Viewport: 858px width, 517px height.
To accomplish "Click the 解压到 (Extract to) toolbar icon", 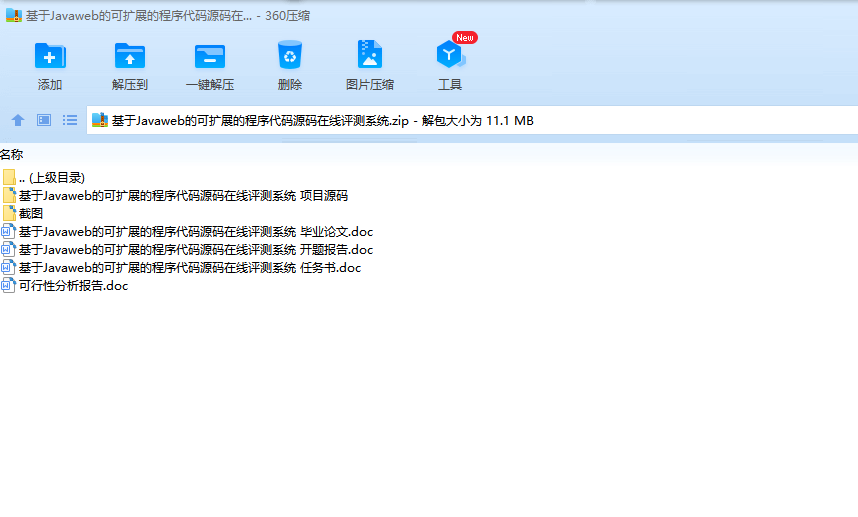I will (130, 56).
